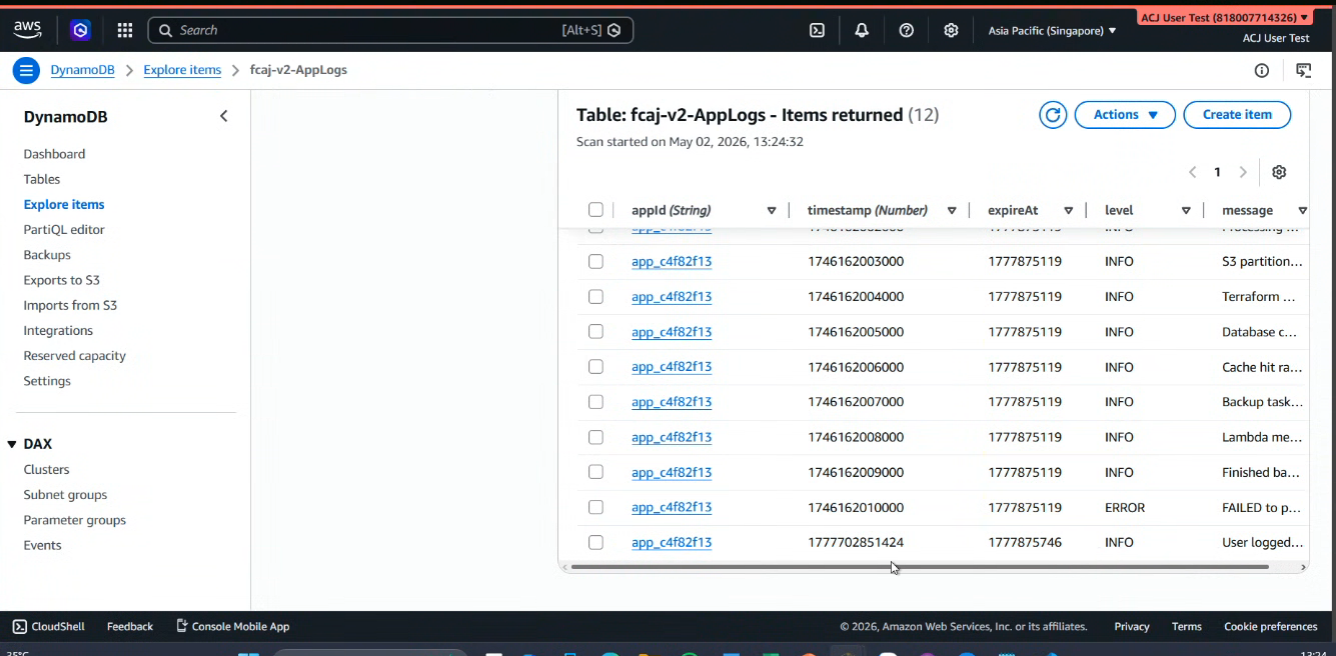
Task: Open the notifications bell
Action: [x=861, y=30]
